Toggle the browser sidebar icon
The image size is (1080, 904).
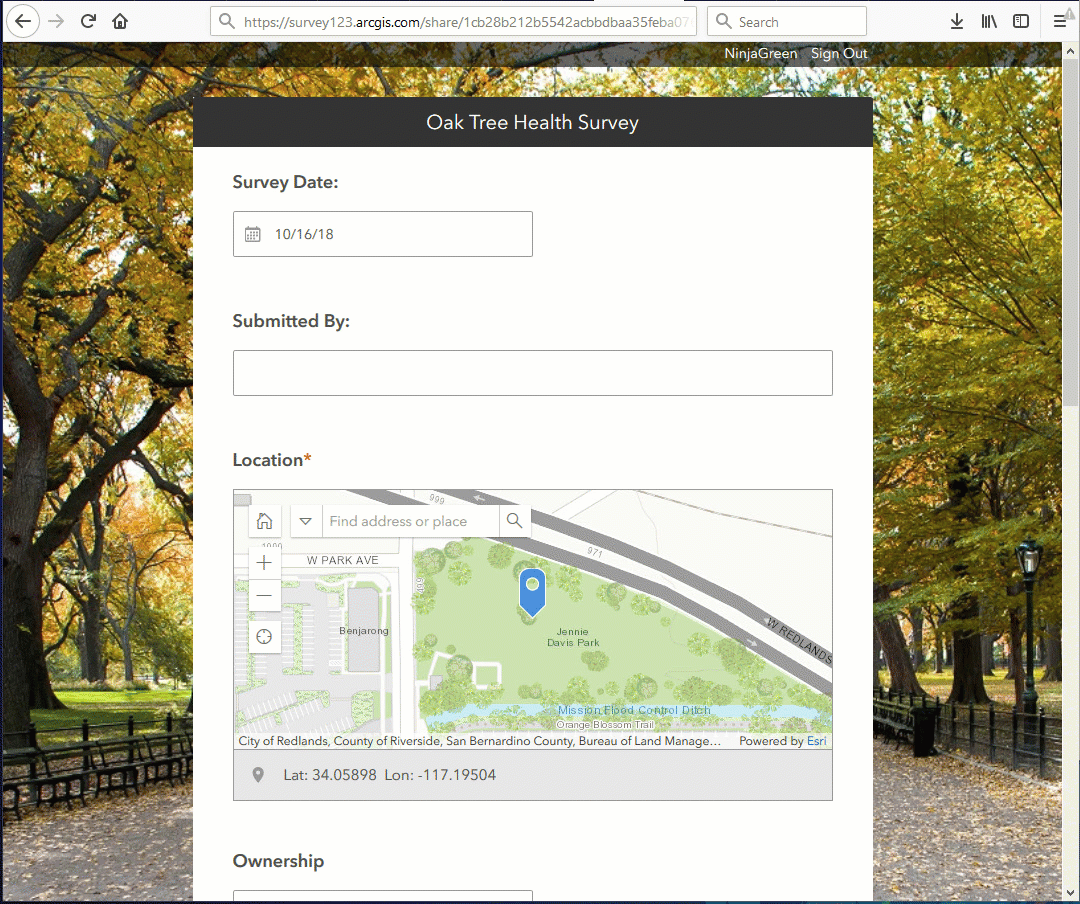(1021, 21)
